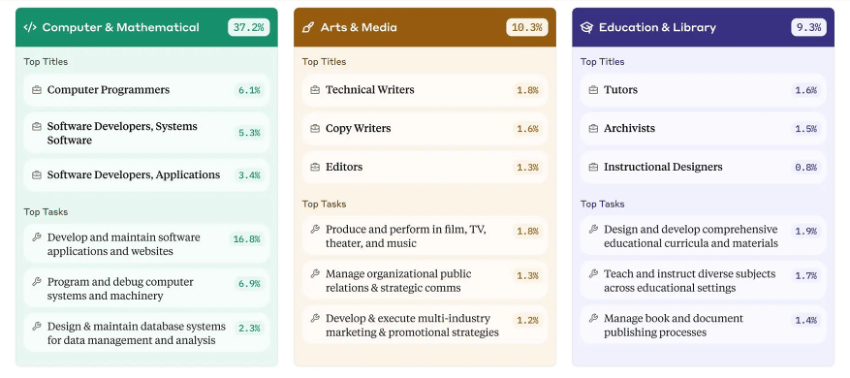Open the Education & Library header
This screenshot has width=850, height=378.
point(703,27)
